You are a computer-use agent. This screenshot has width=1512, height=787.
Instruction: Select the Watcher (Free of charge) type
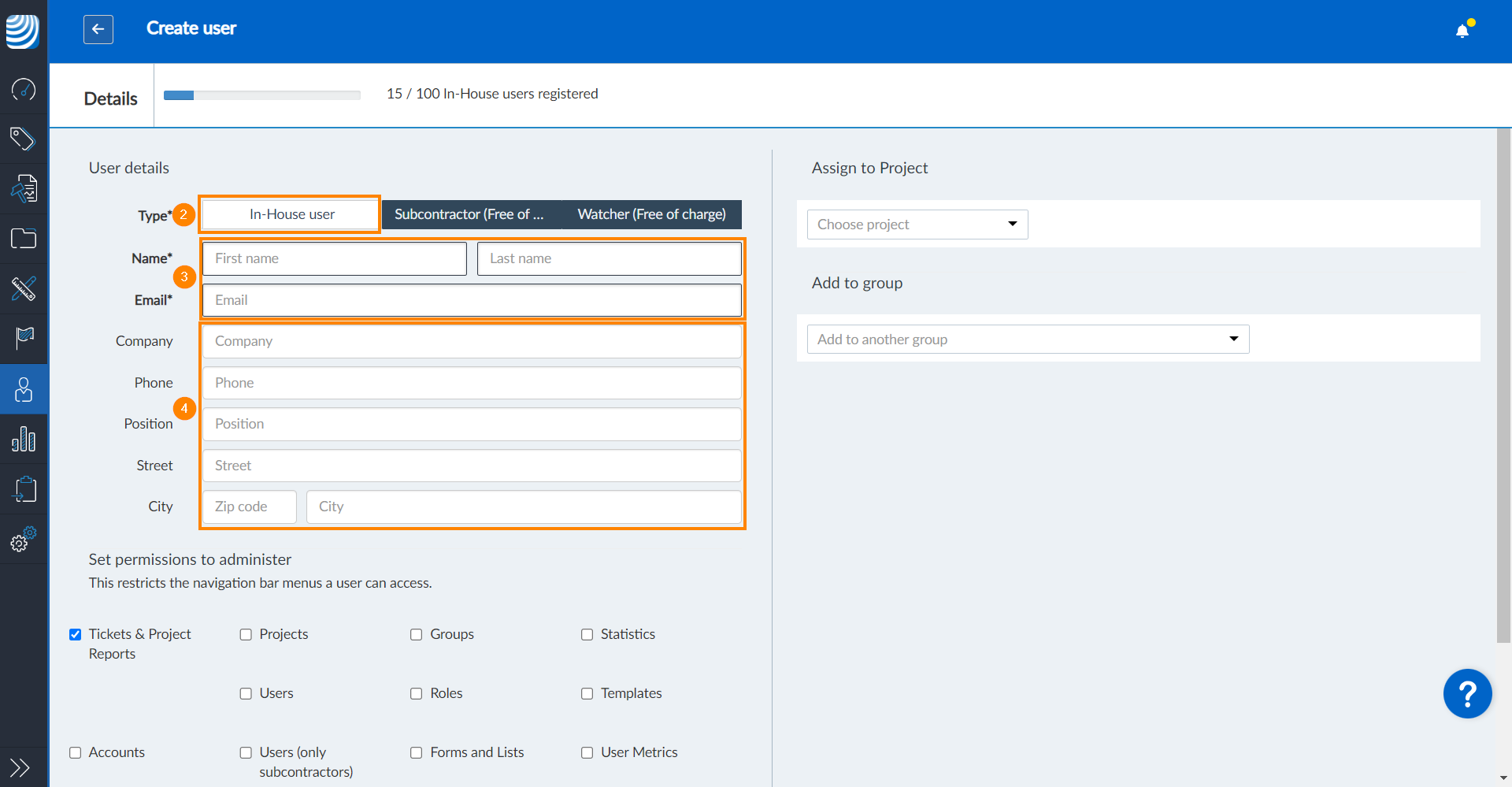pos(651,214)
